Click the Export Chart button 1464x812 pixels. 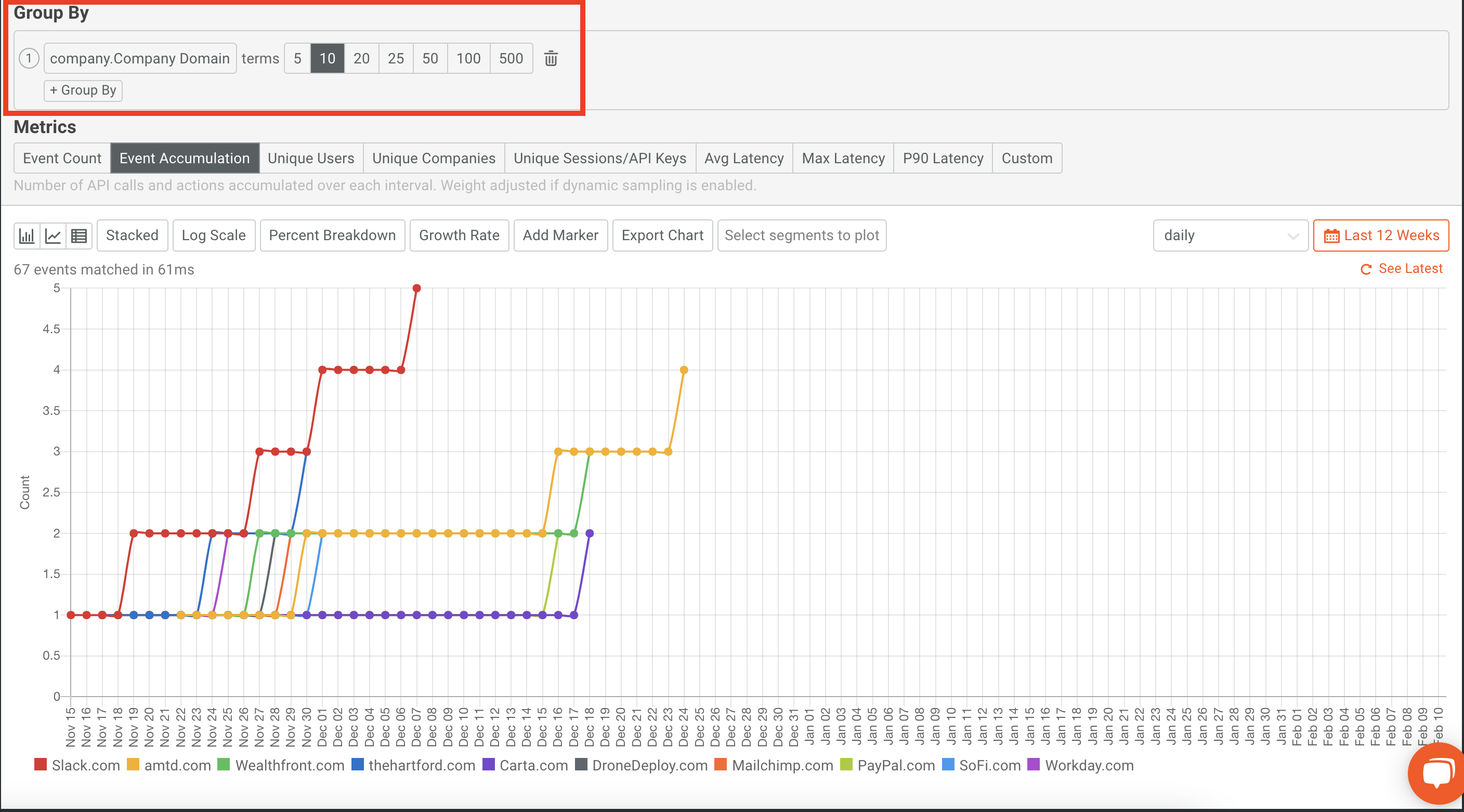click(x=662, y=235)
